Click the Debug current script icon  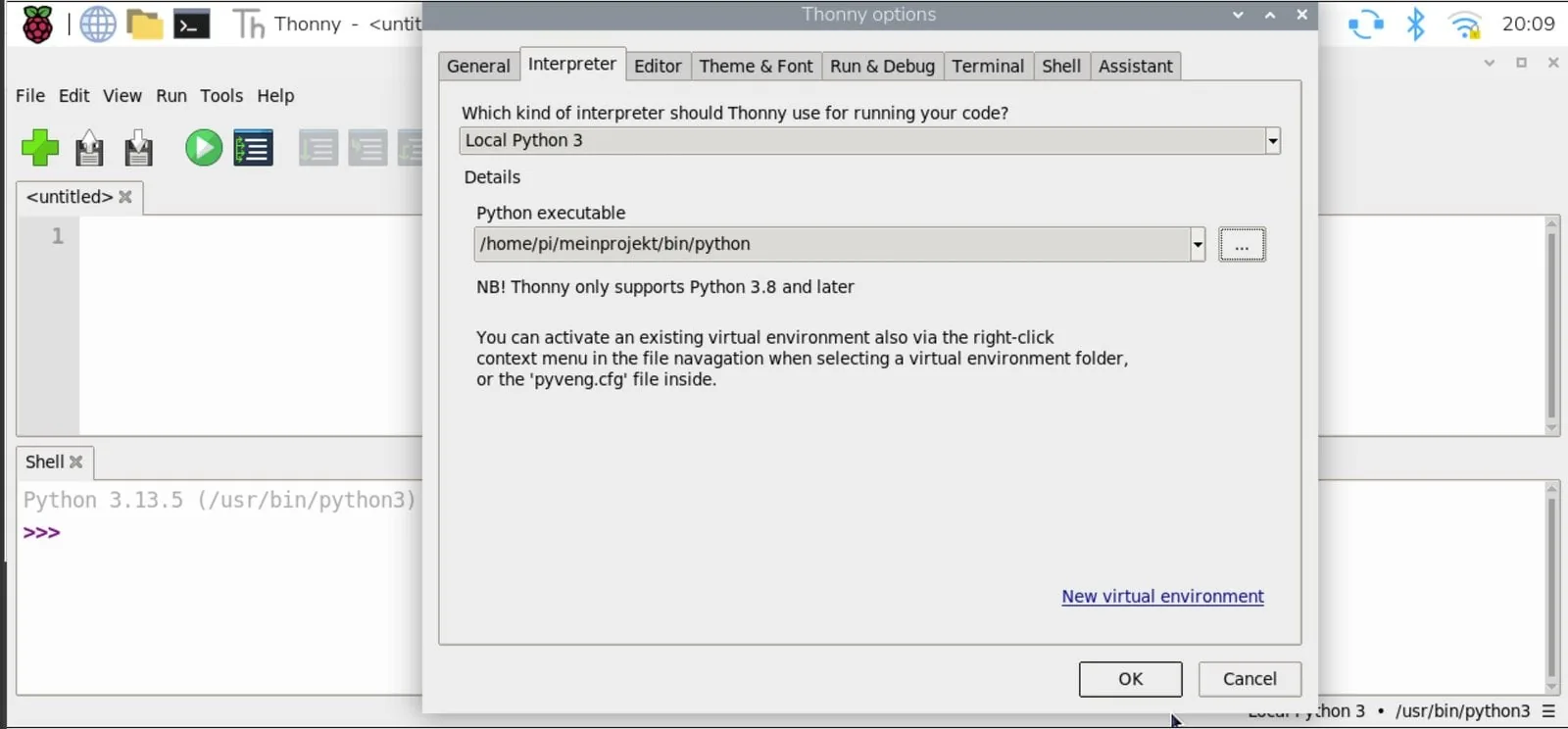pyautogui.click(x=253, y=148)
